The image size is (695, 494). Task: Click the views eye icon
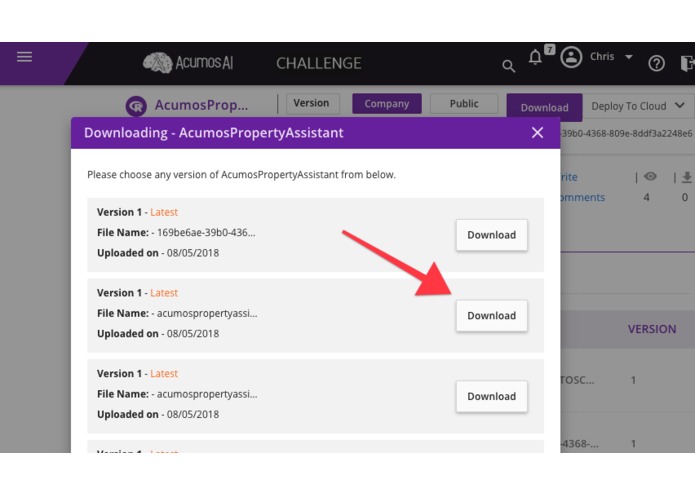[x=650, y=176]
